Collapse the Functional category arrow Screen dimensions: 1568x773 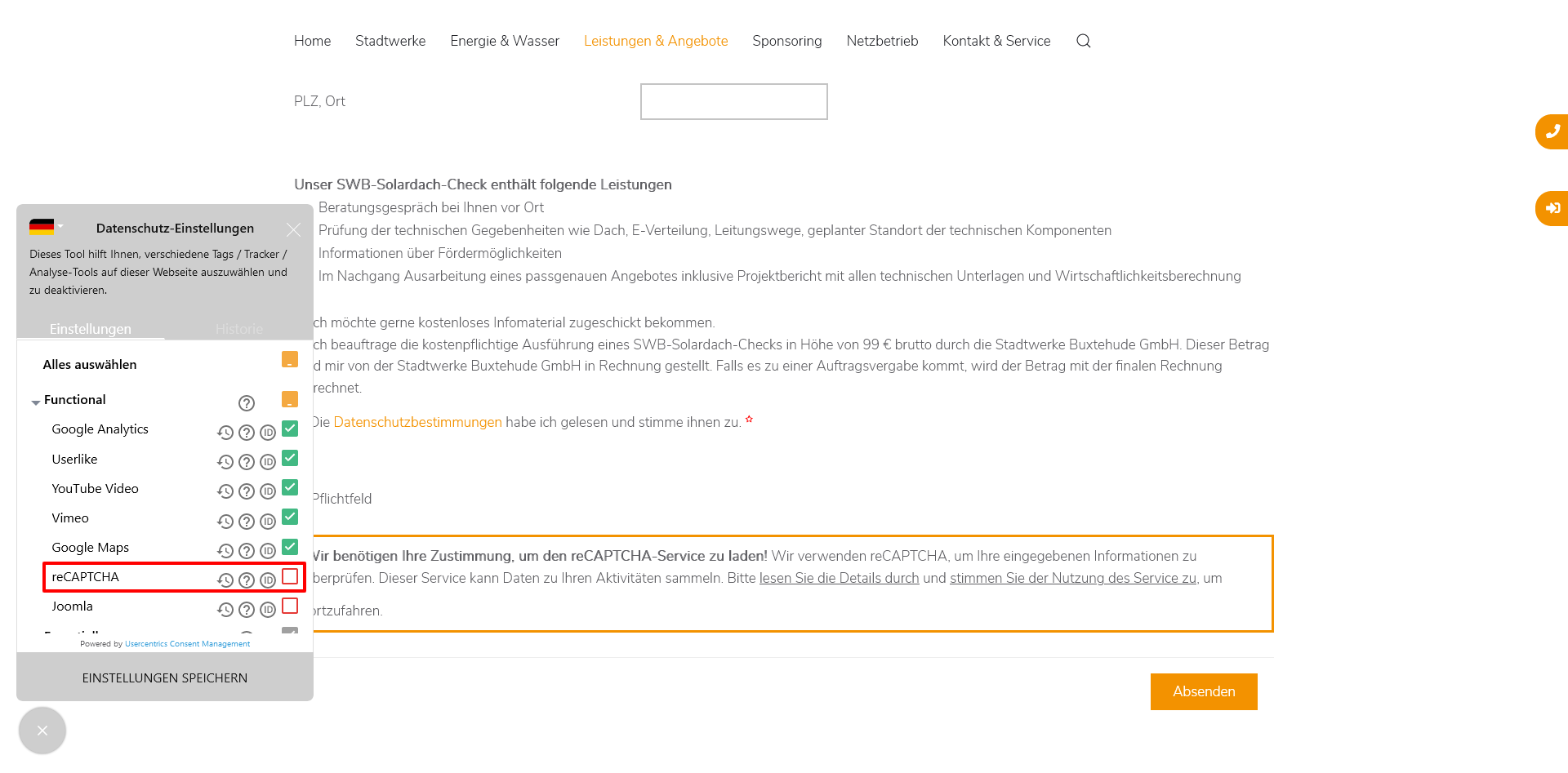[x=36, y=402]
